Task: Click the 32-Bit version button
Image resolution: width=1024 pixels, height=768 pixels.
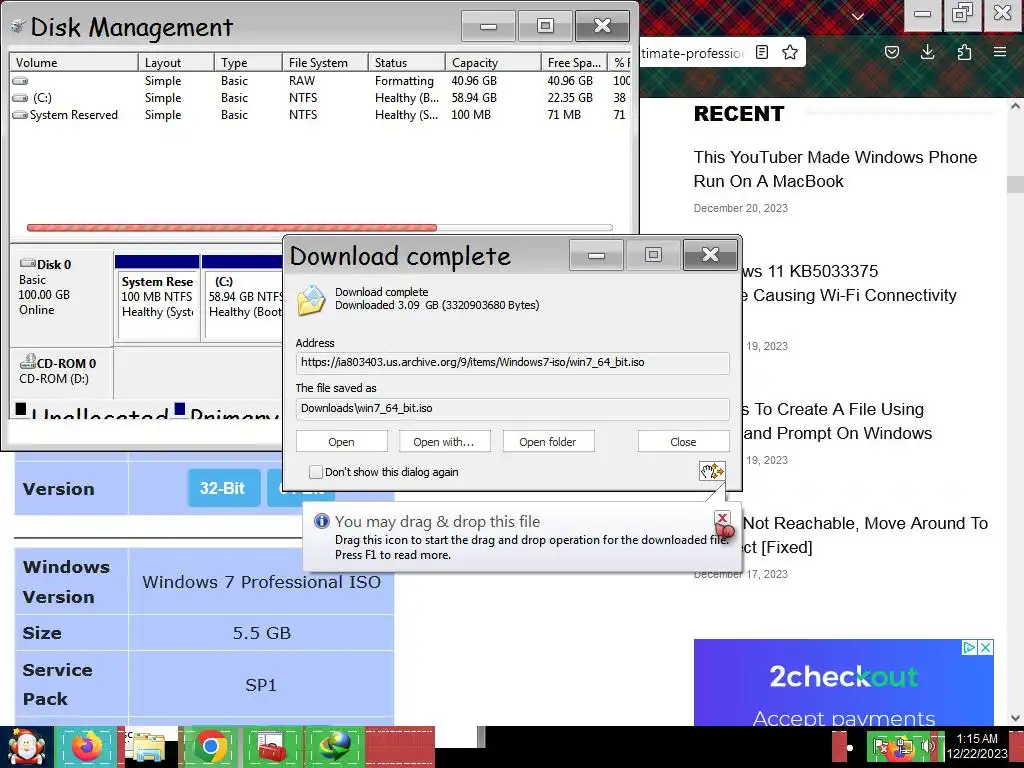Action: click(223, 488)
